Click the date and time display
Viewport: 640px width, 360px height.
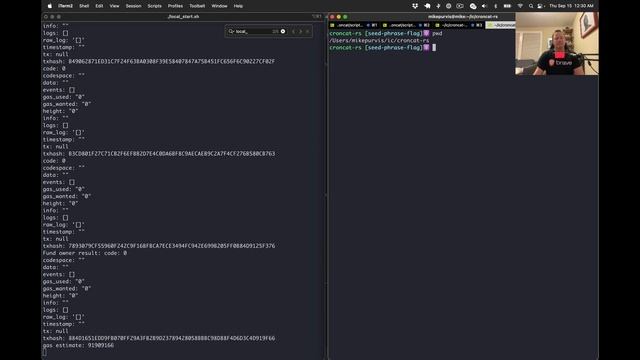coord(571,6)
